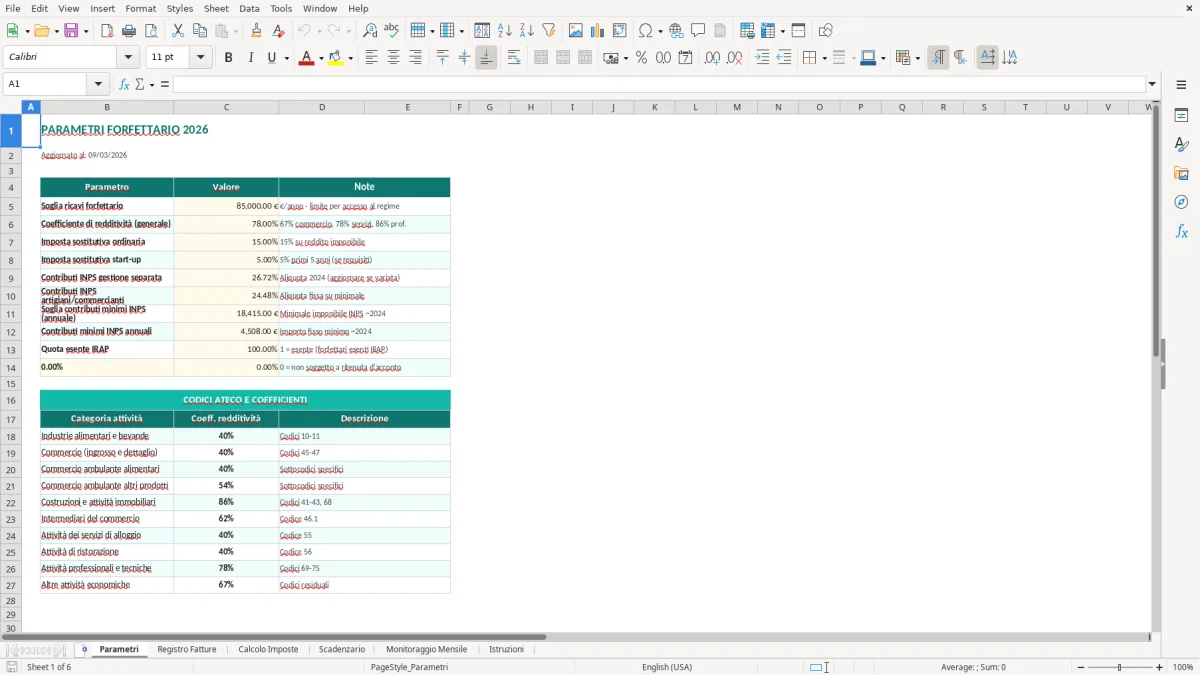The height and width of the screenshot is (675, 1200).
Task: Click the PageStyle_Parametri status field
Action: tap(409, 667)
